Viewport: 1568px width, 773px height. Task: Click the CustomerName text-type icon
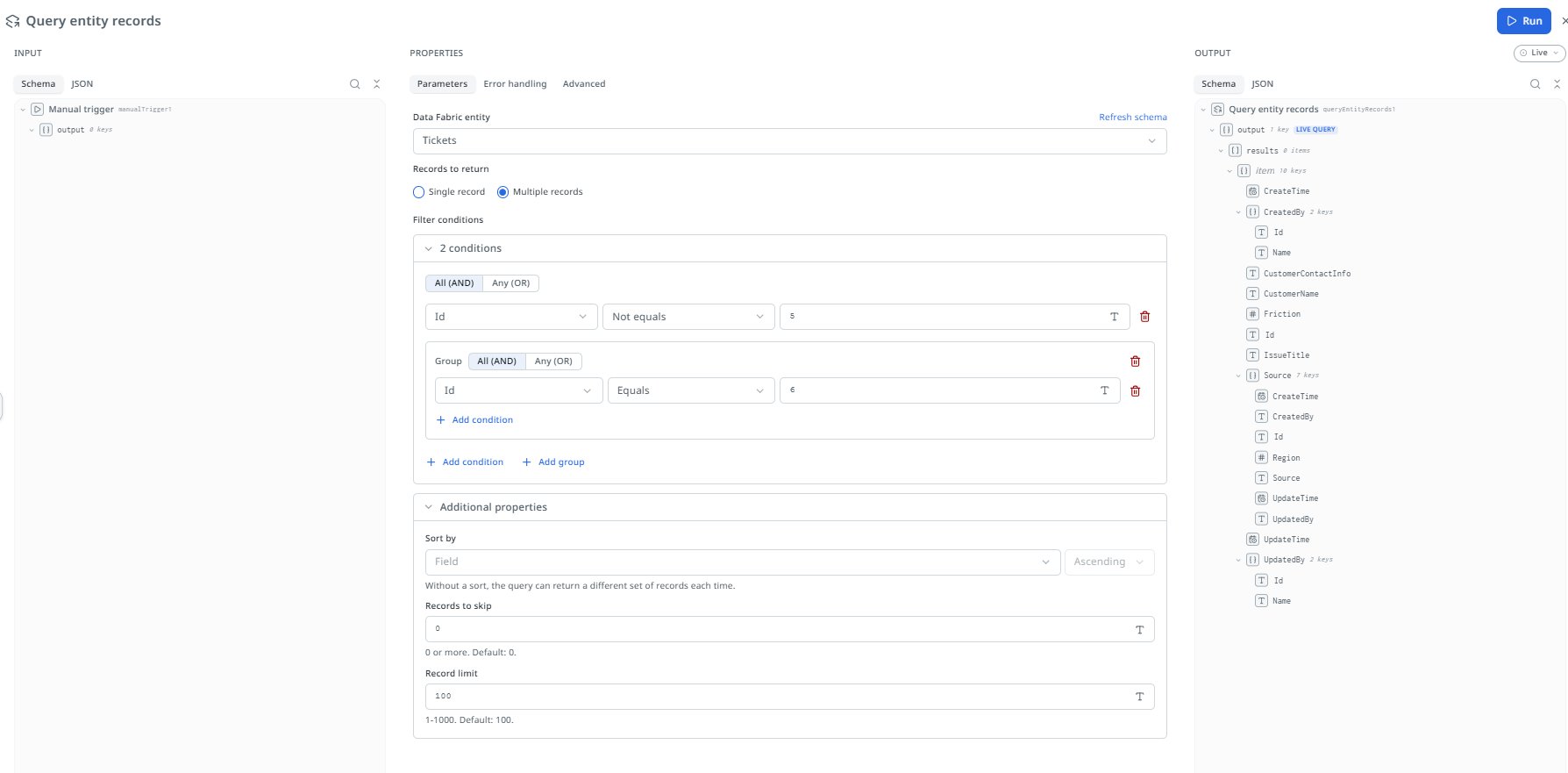(x=1253, y=294)
